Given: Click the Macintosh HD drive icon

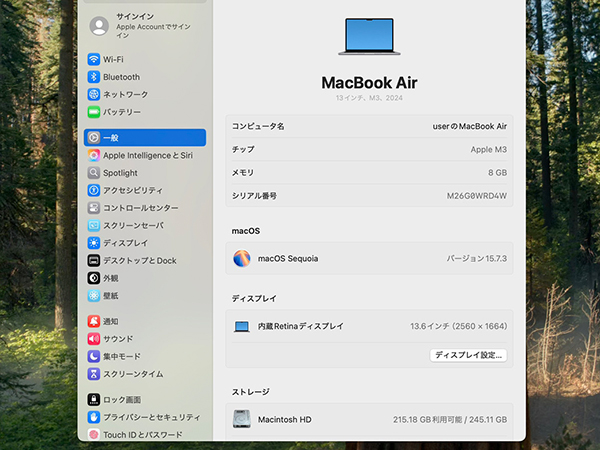Looking at the screenshot, I should pyautogui.click(x=242, y=419).
